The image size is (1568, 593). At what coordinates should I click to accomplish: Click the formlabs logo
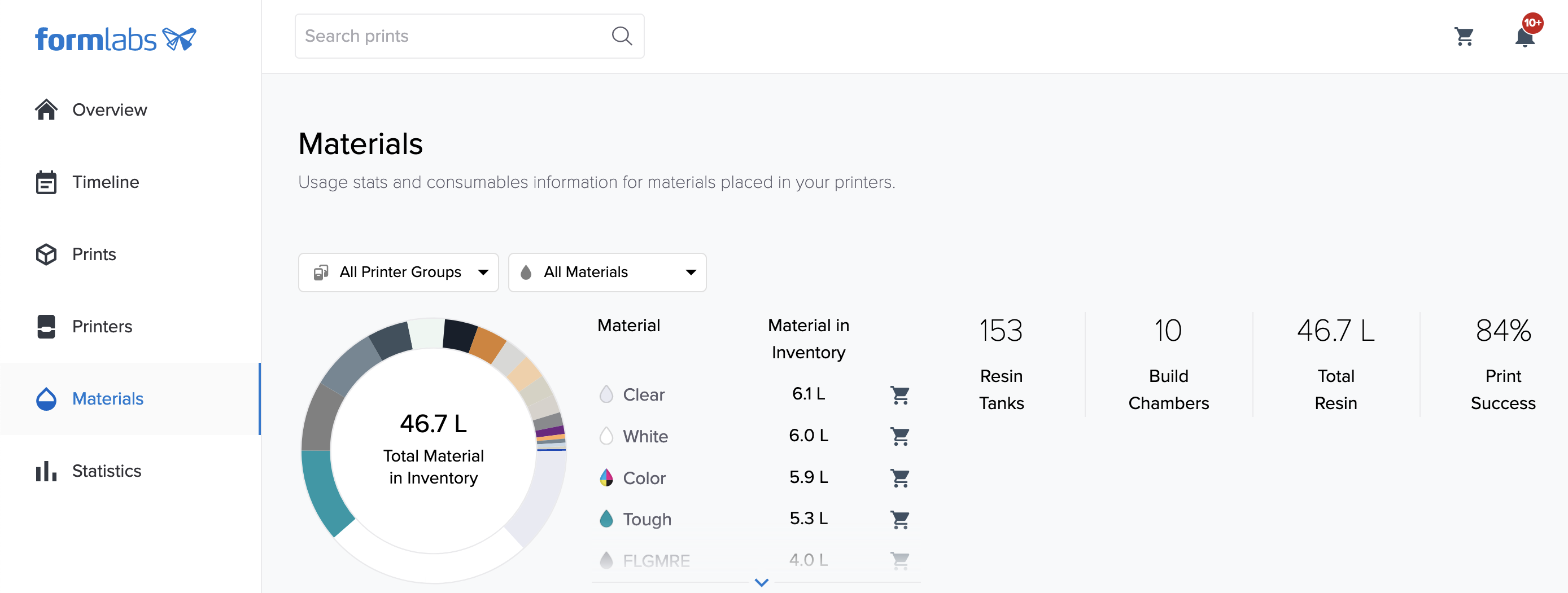pyautogui.click(x=116, y=38)
